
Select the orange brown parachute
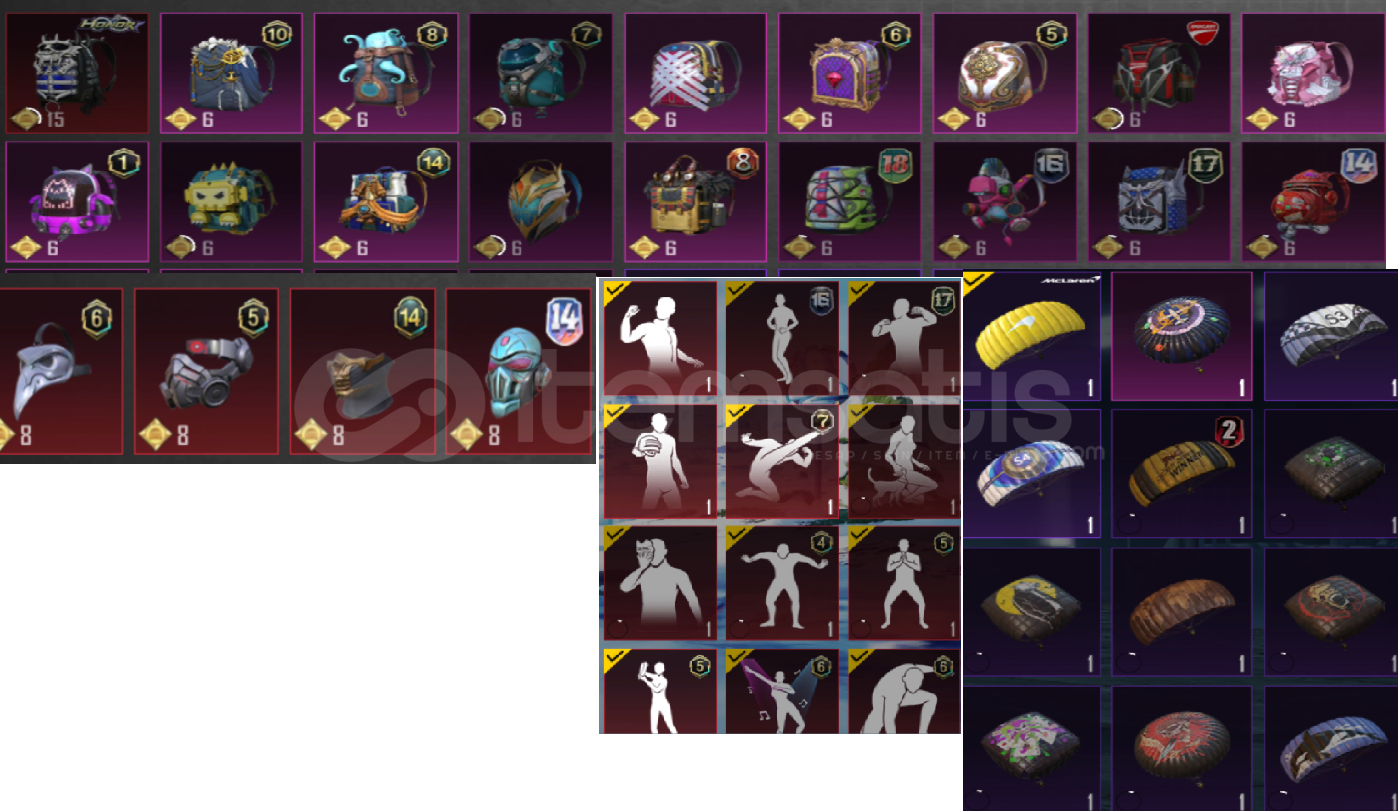[x=1182, y=611]
